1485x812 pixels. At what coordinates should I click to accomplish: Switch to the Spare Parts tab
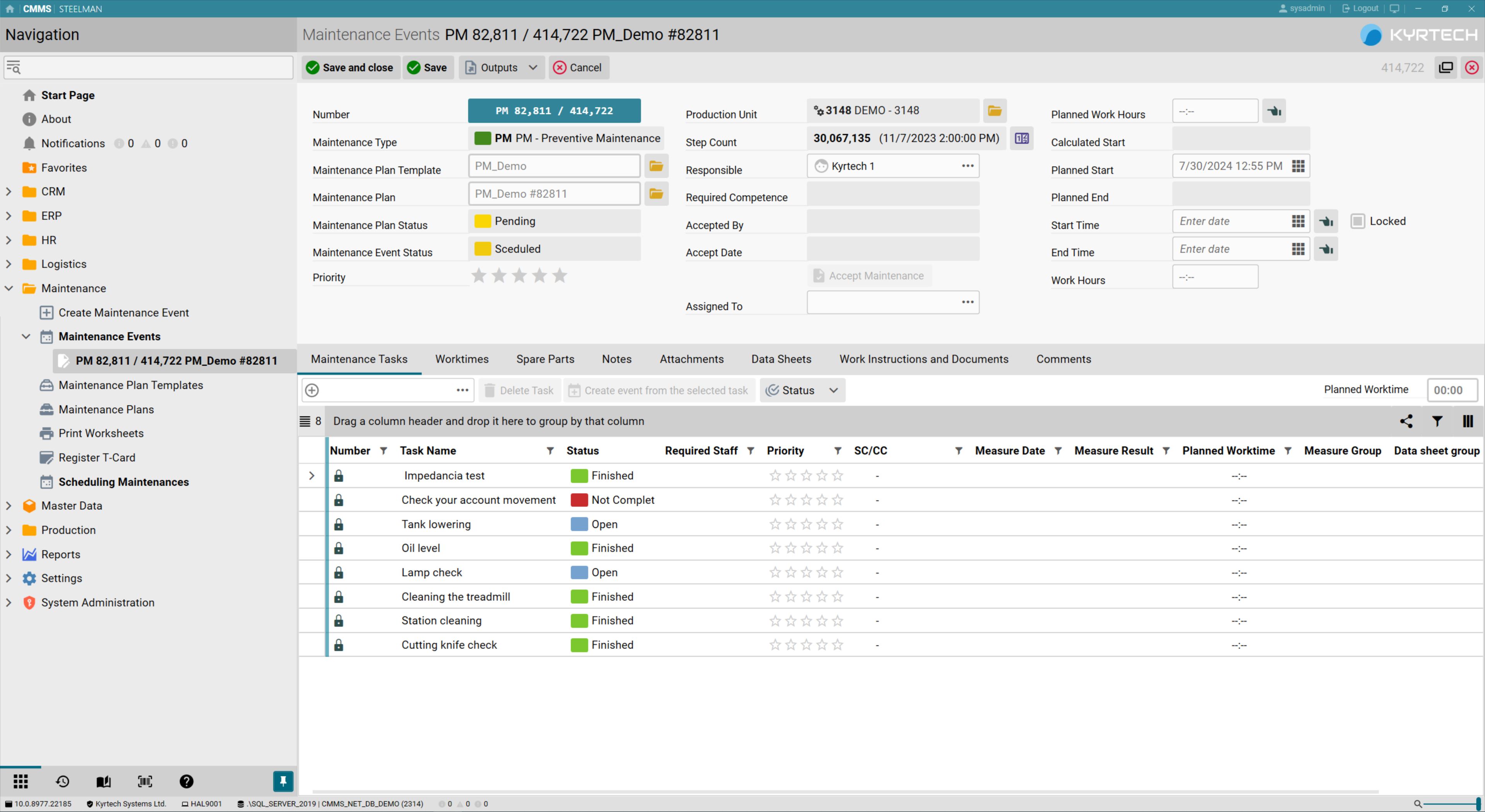click(545, 359)
